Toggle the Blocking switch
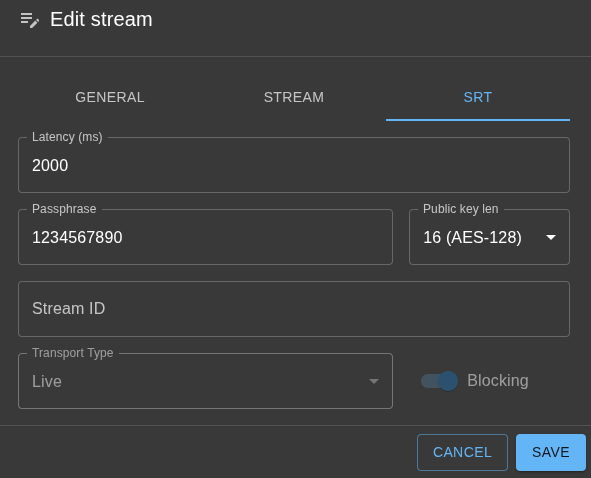Image resolution: width=591 pixels, height=478 pixels. 439,381
